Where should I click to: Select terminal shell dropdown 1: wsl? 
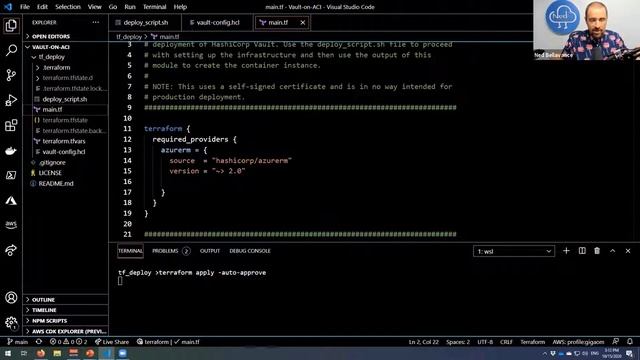coord(514,251)
